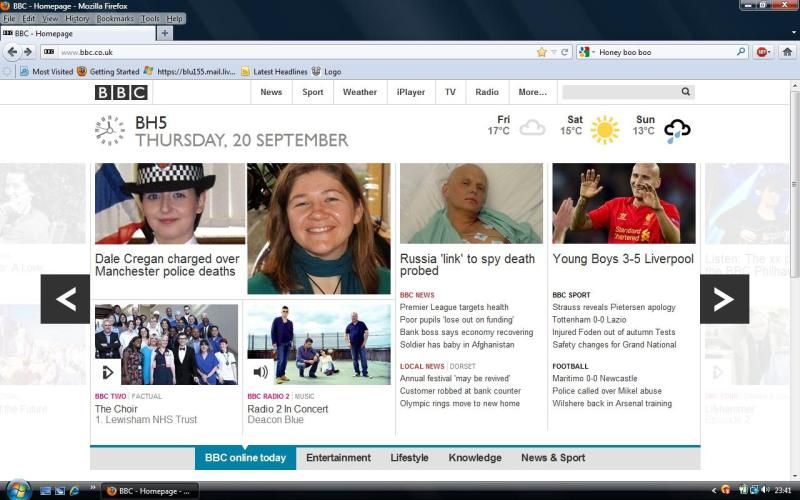Viewport: 800px width, 500px height.
Task: Click the Friday cloud weather icon
Action: 532,128
